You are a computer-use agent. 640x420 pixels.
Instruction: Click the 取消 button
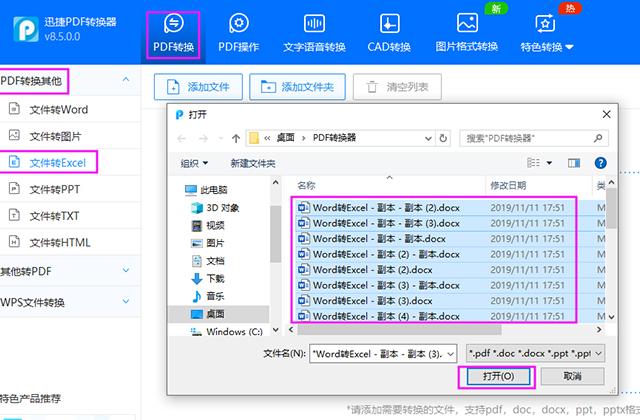tap(572, 376)
